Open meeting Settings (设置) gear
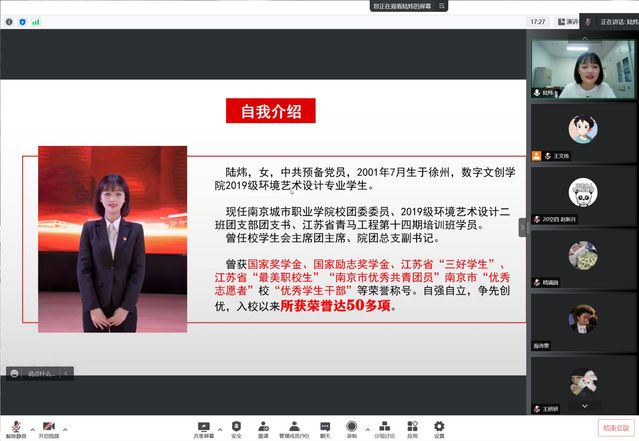The image size is (639, 441). pos(439,427)
